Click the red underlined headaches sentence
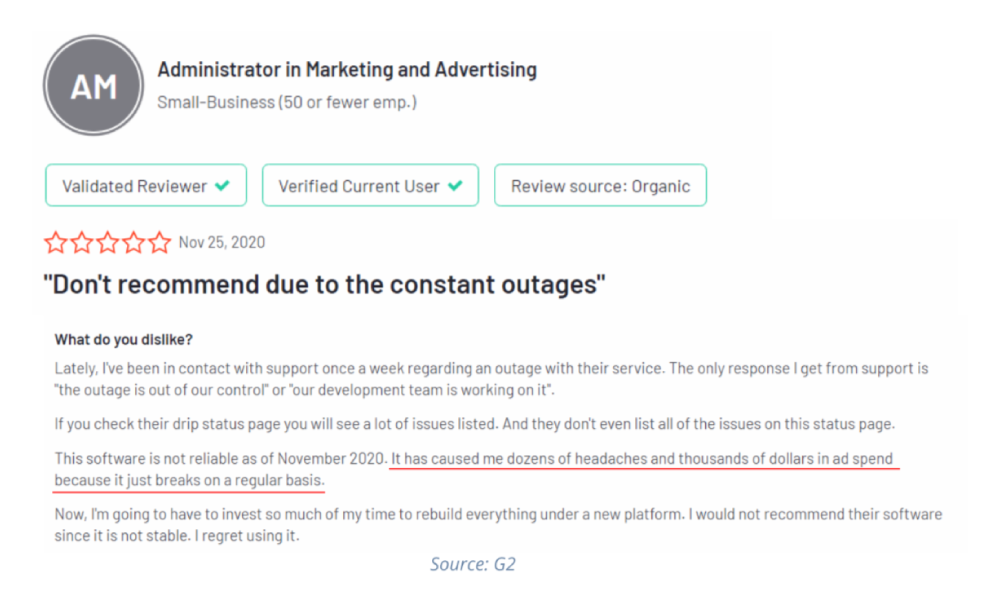The width and height of the screenshot is (1000, 600). point(640,460)
